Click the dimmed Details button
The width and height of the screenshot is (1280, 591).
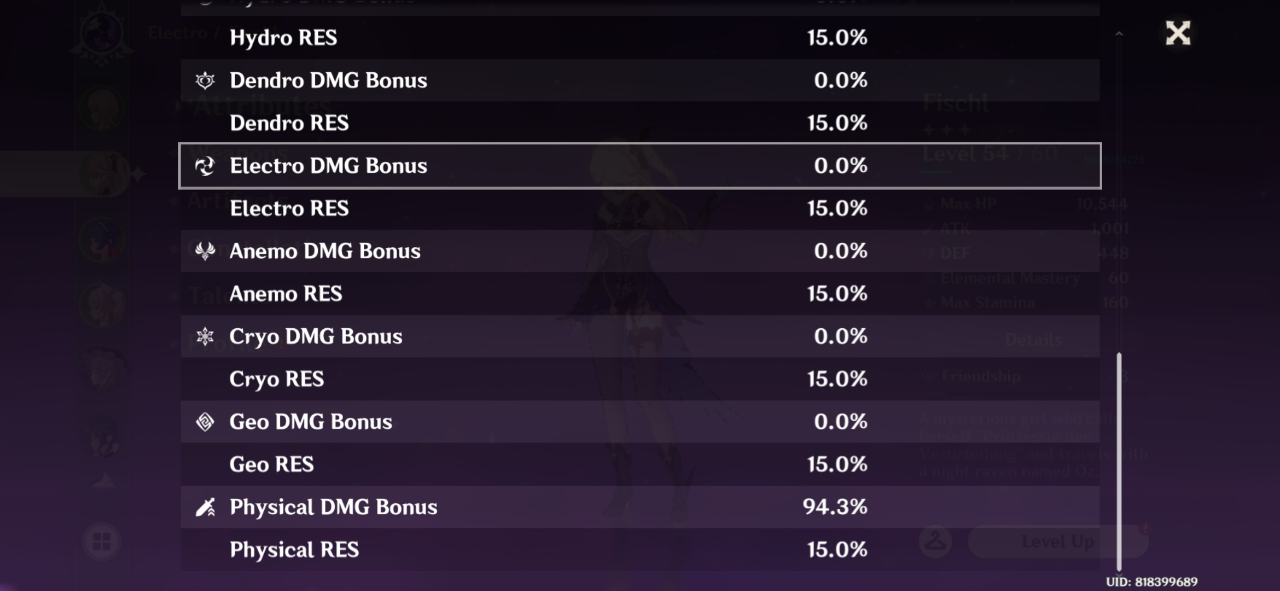(1033, 340)
